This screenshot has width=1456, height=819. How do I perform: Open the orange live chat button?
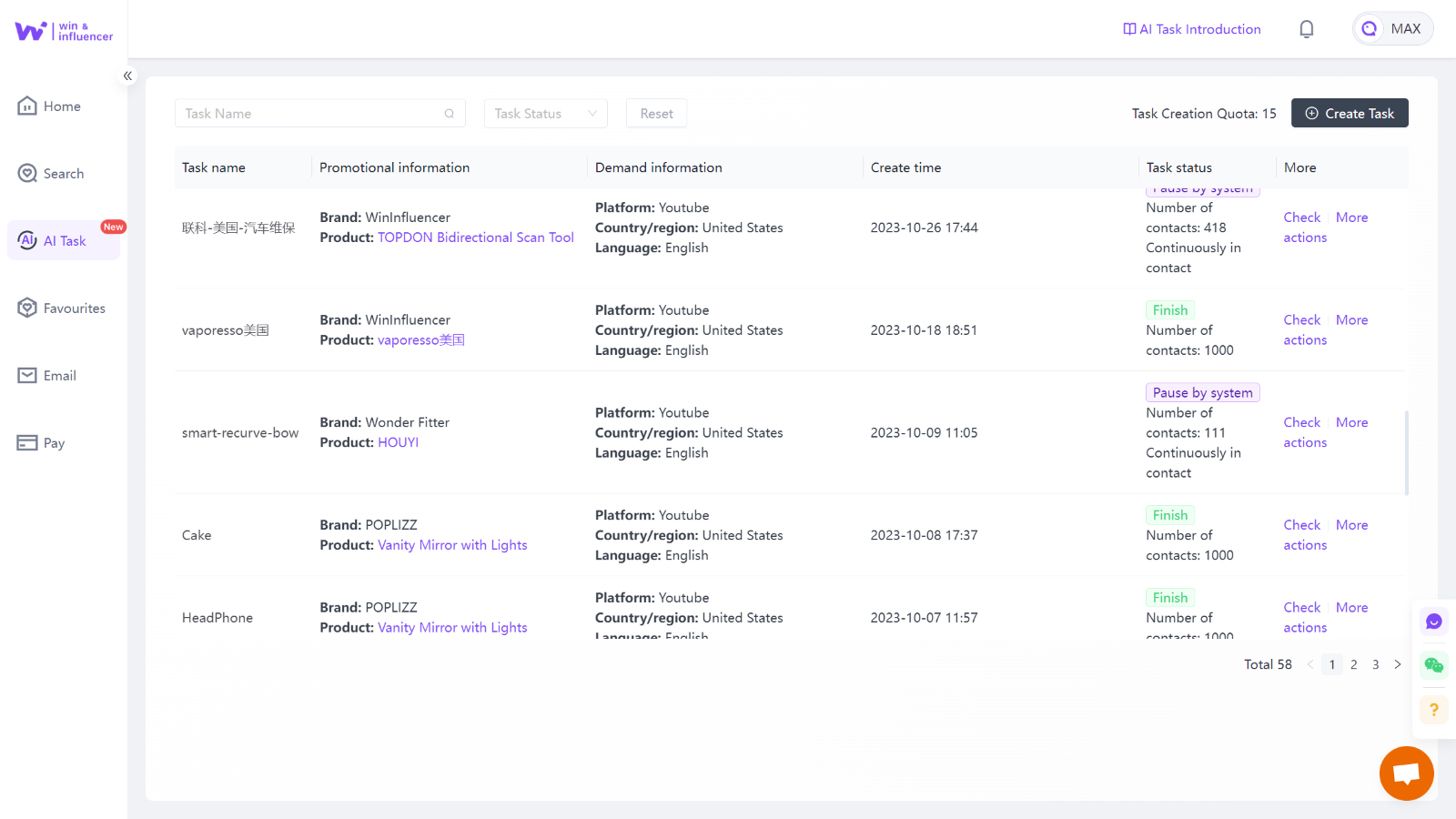(x=1406, y=773)
